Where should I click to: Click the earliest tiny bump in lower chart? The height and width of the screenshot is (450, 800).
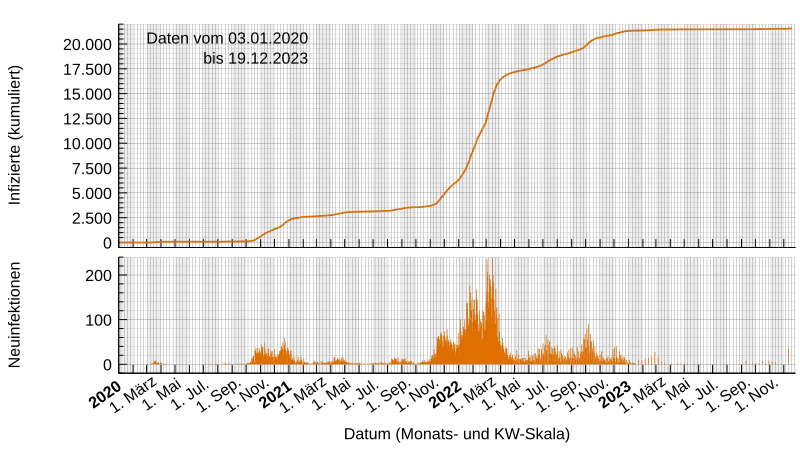coord(155,362)
